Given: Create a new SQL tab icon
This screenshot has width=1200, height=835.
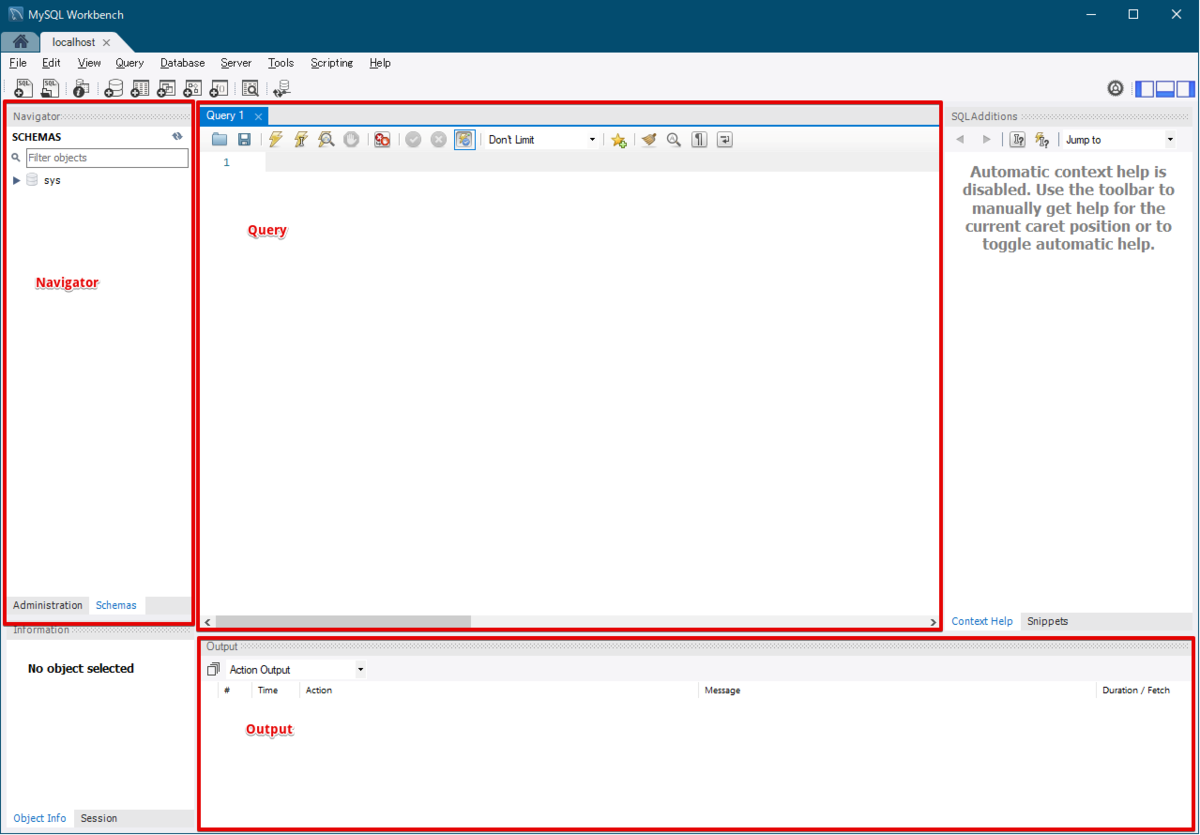Looking at the screenshot, I should pyautogui.click(x=22, y=89).
